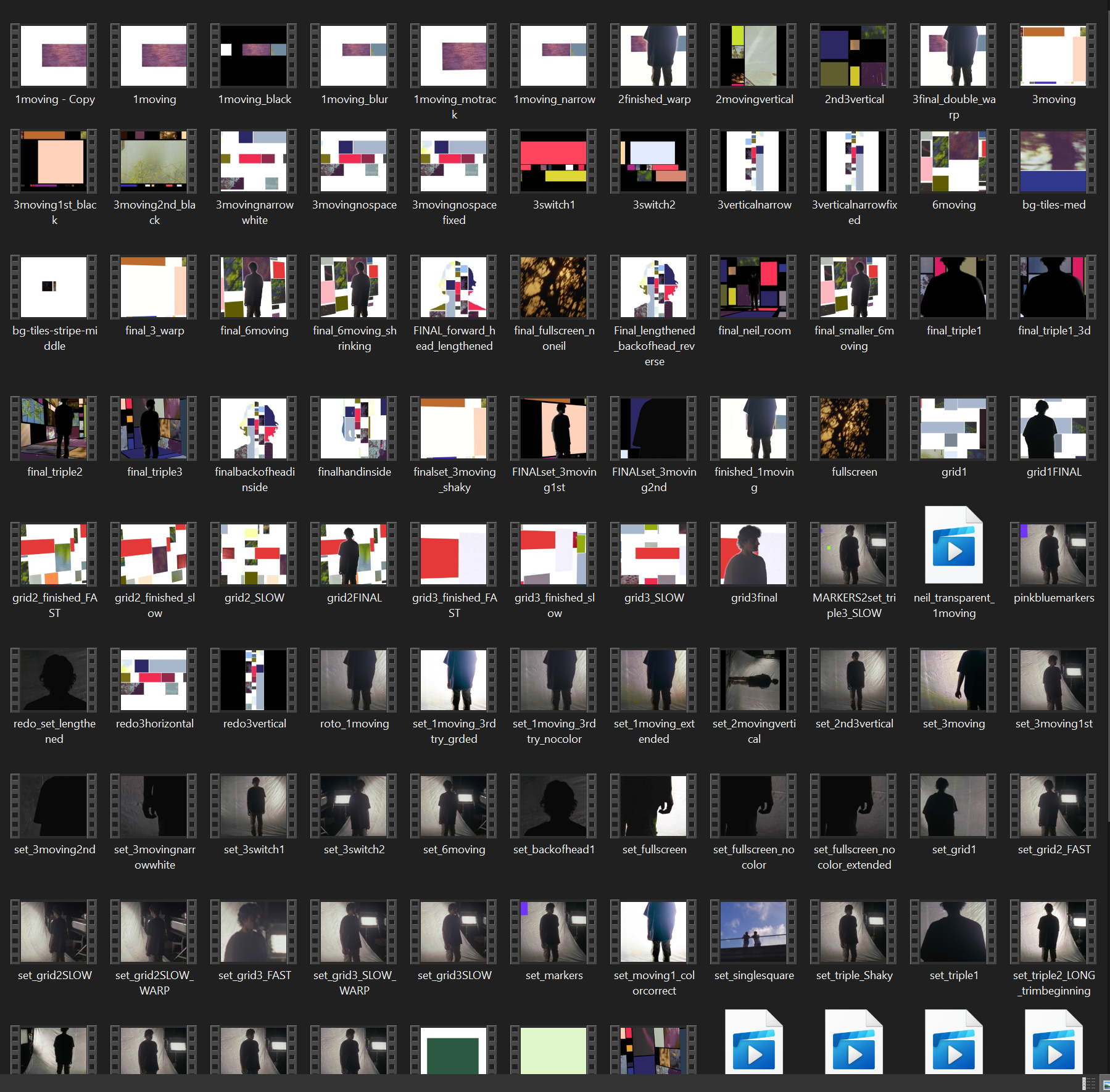Click the 3moving1st_black thumbnail
Image resolution: width=1110 pixels, height=1092 pixels.
[x=54, y=161]
